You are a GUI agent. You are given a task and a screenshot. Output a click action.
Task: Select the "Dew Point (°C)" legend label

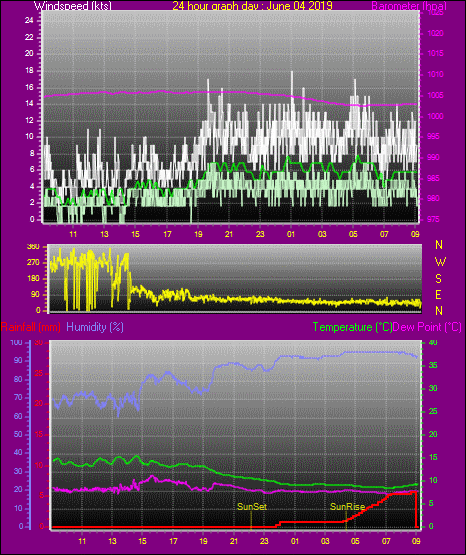(427, 327)
